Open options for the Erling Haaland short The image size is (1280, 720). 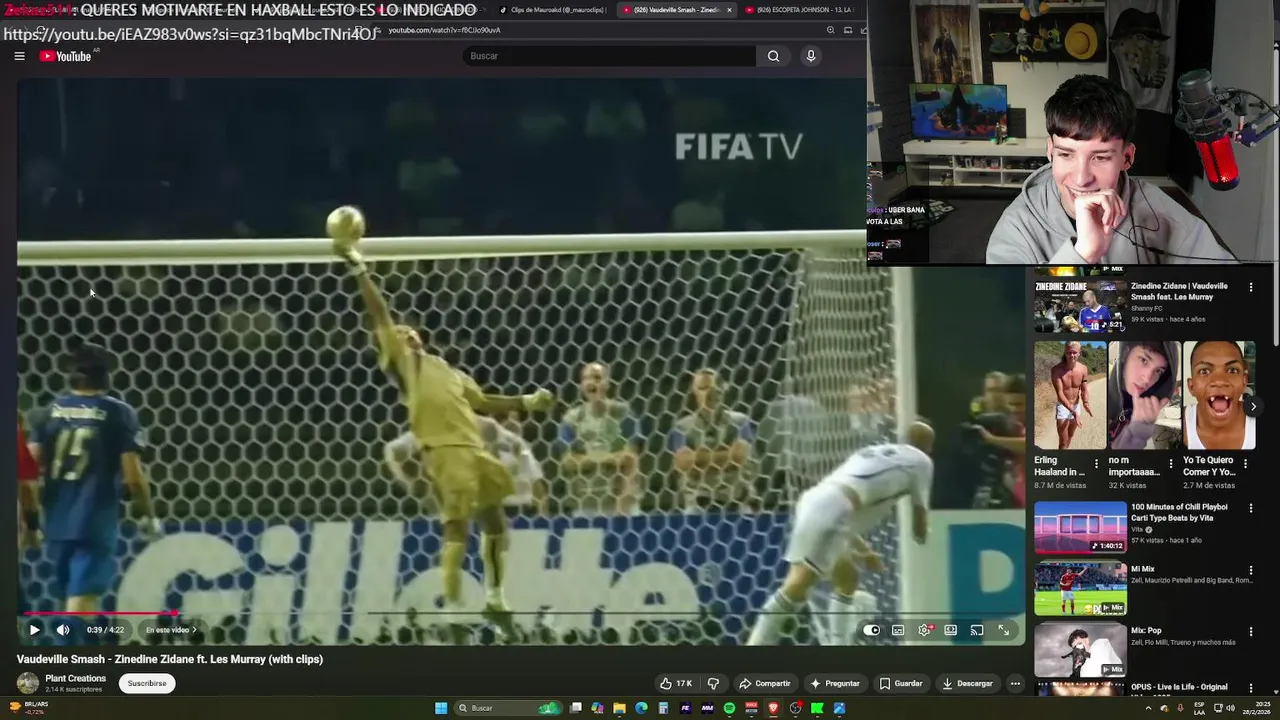[1096, 464]
